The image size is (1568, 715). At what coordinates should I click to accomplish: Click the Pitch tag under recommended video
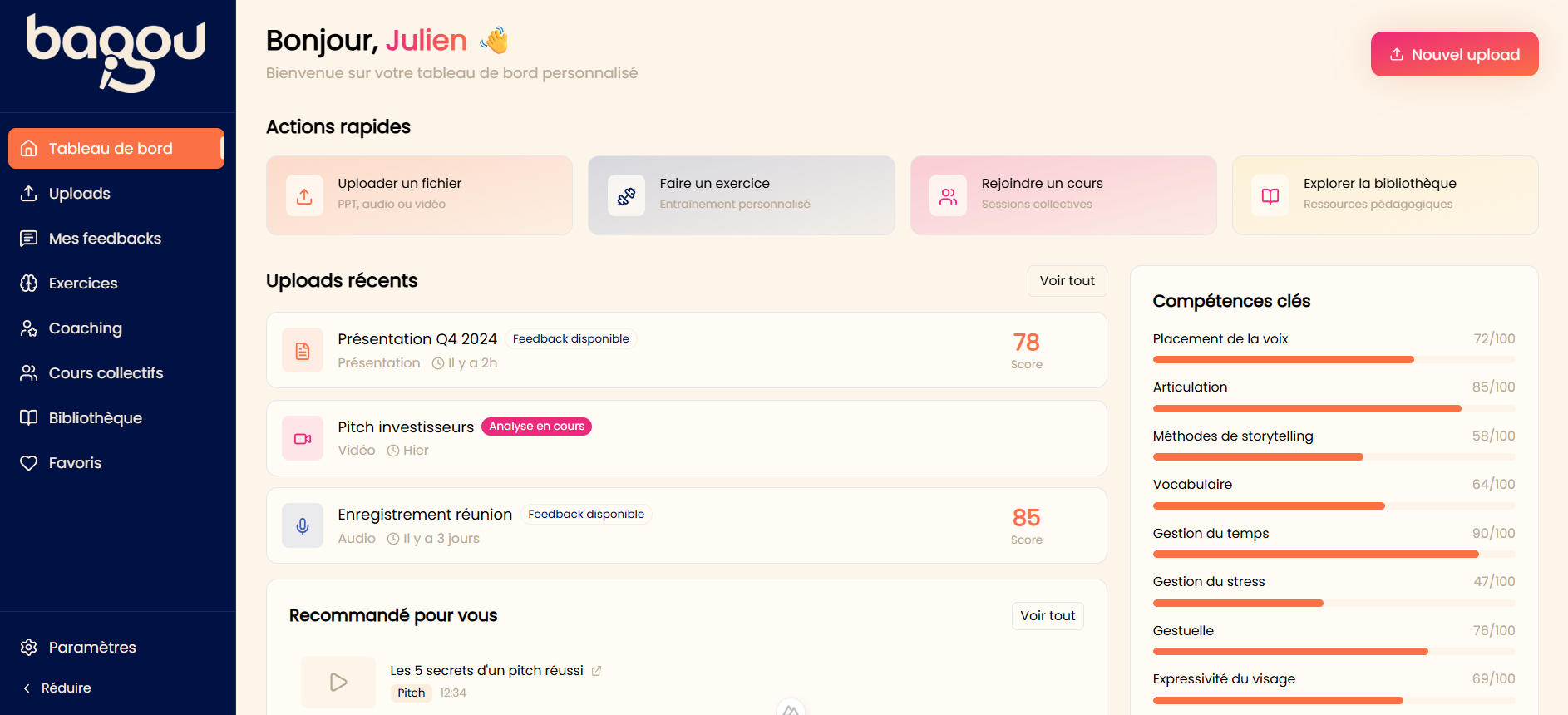pos(411,693)
